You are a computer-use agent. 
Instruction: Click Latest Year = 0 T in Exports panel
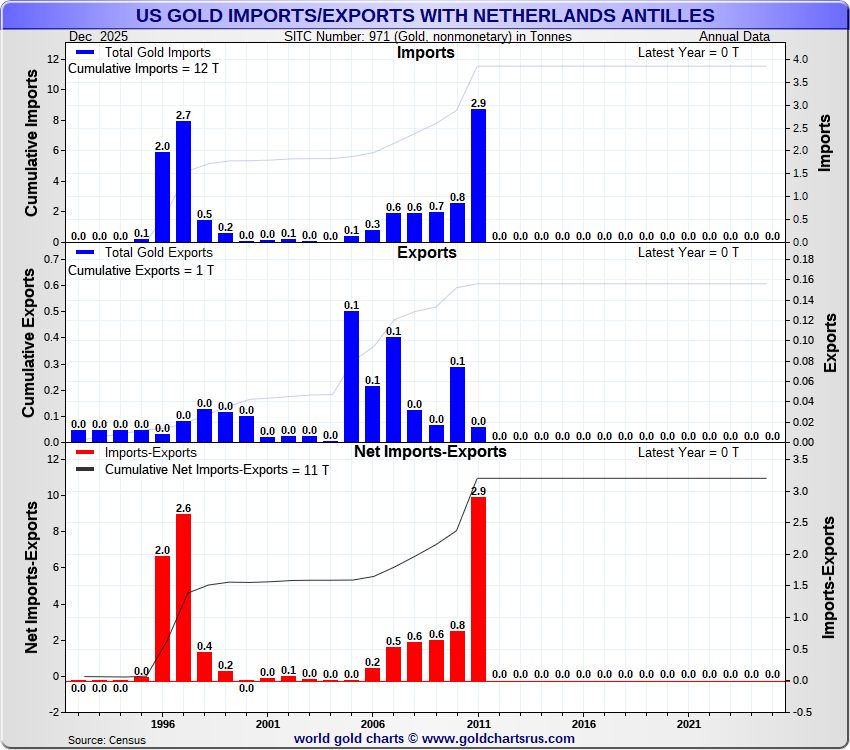688,253
